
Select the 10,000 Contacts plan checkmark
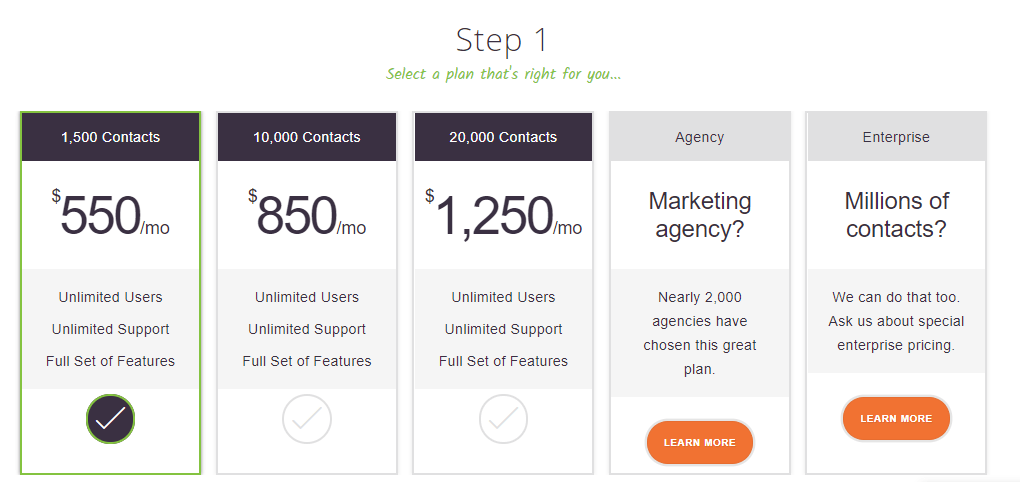point(306,419)
